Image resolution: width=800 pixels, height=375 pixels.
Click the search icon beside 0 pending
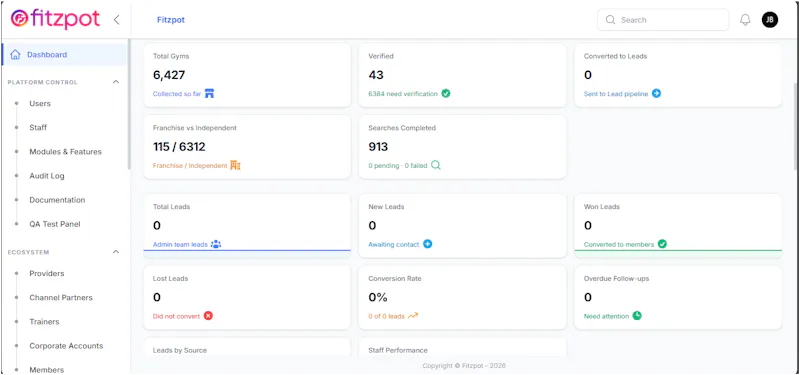(436, 165)
